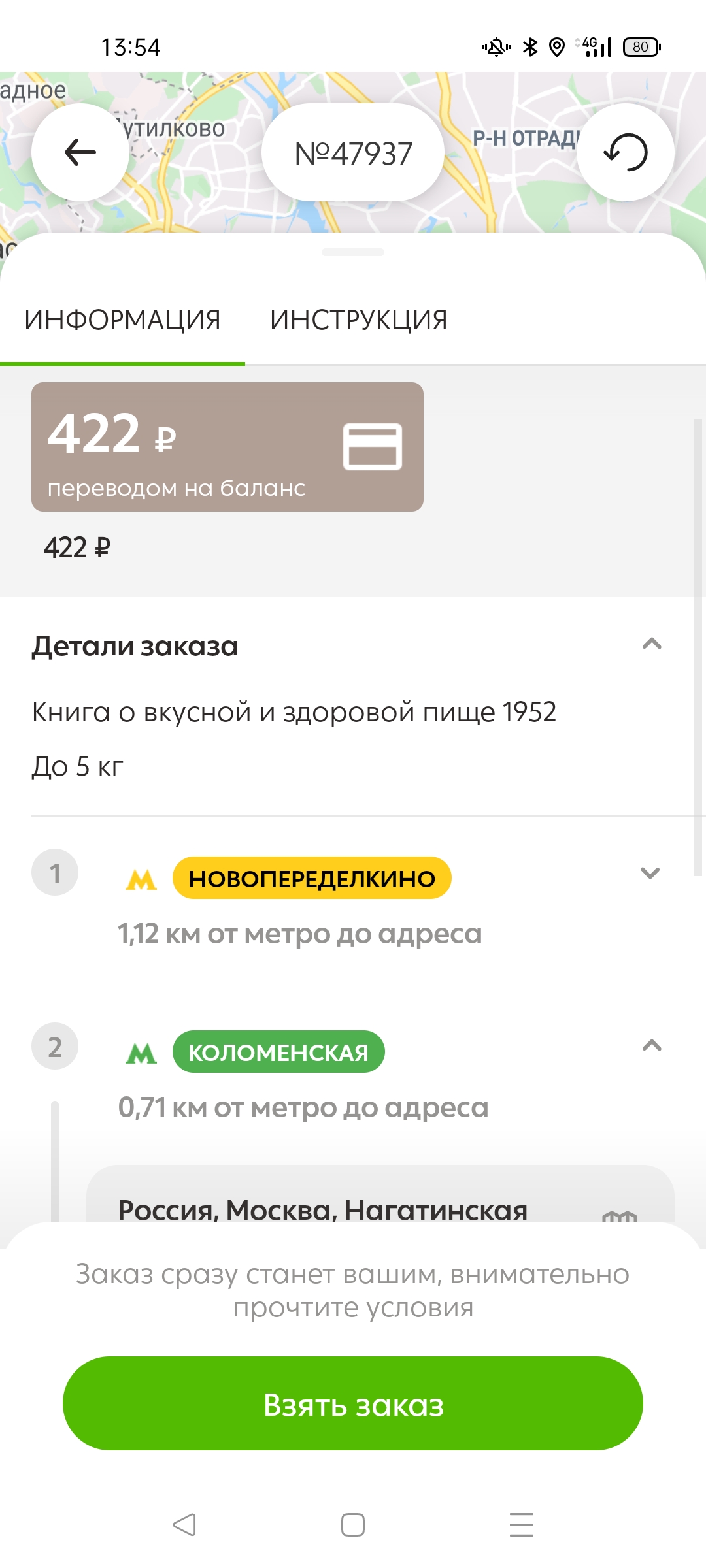Tap Android back navigation triangle

pyautogui.click(x=184, y=1525)
